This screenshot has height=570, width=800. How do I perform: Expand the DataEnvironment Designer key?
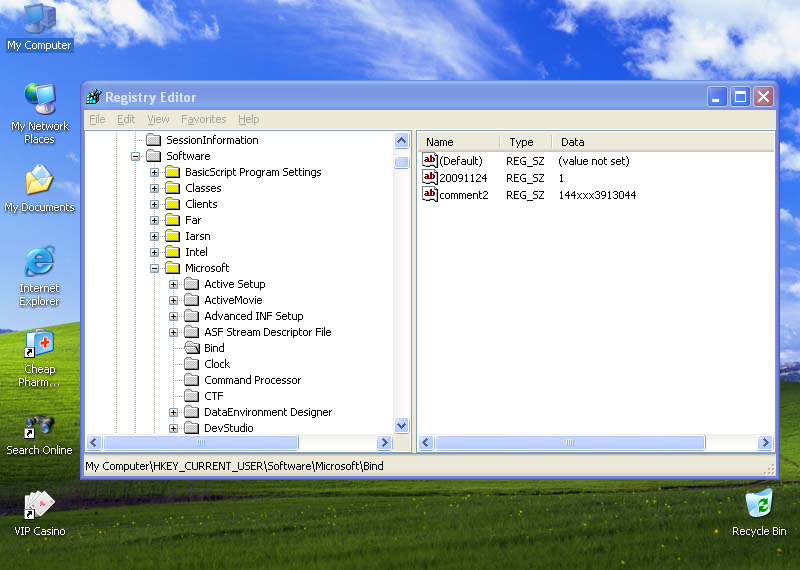[173, 412]
